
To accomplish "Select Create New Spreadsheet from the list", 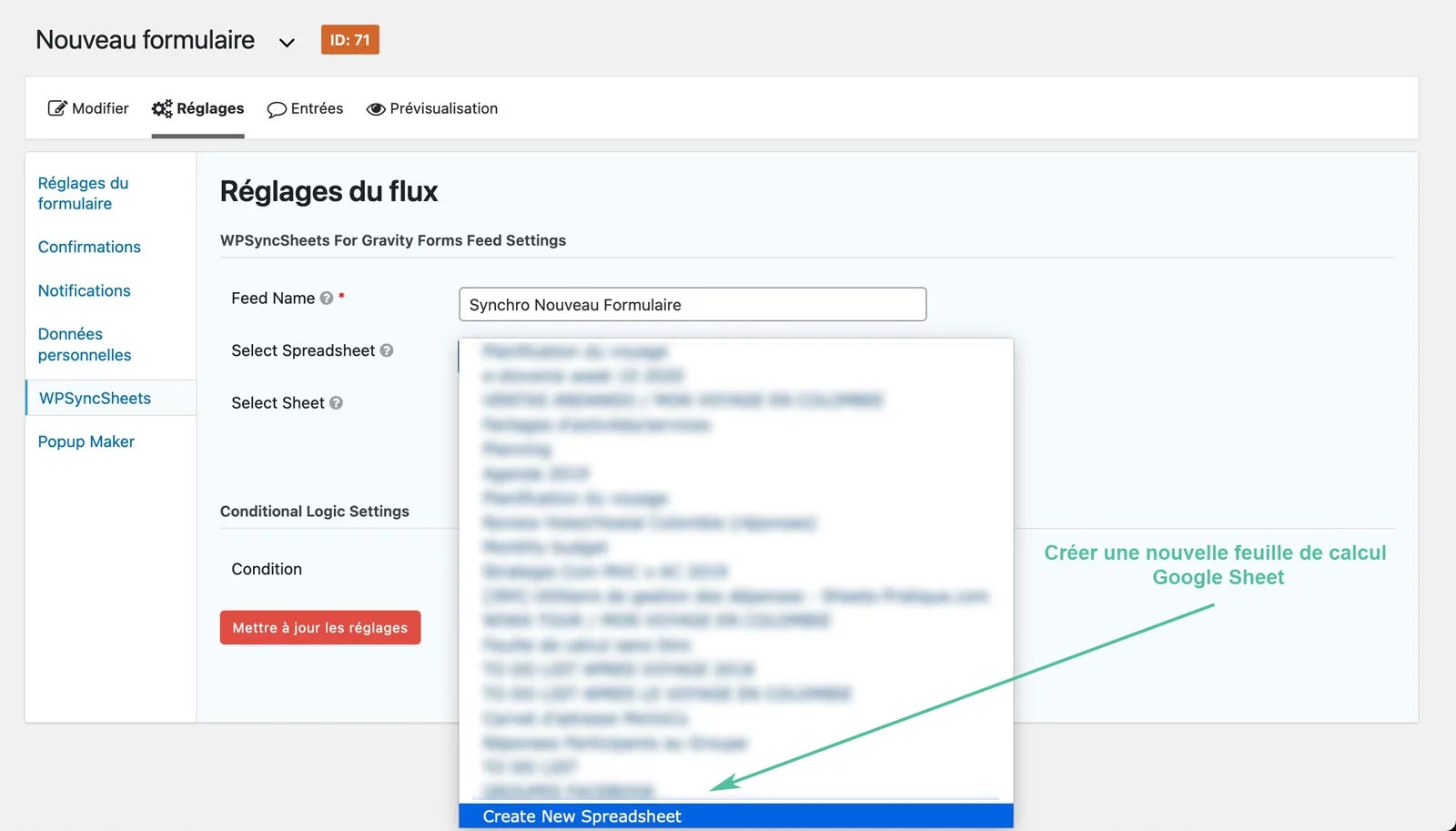I will click(581, 816).
